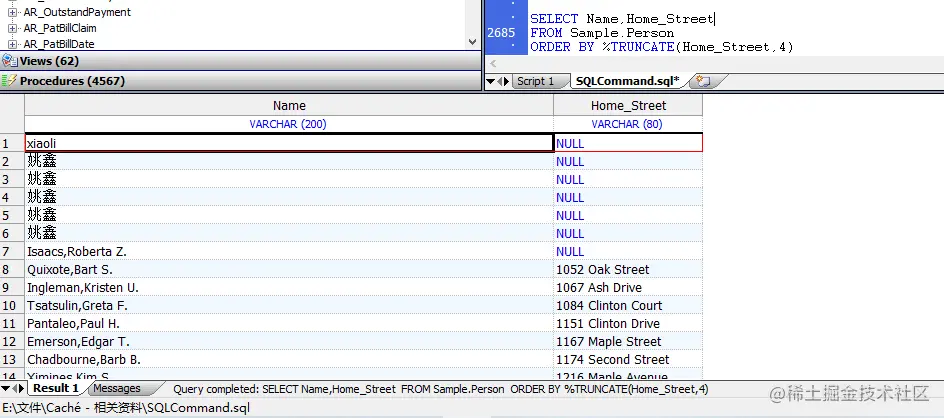Click the ORDER BY %TRUNCATE editor line
This screenshot has height=418, width=944.
click(662, 46)
